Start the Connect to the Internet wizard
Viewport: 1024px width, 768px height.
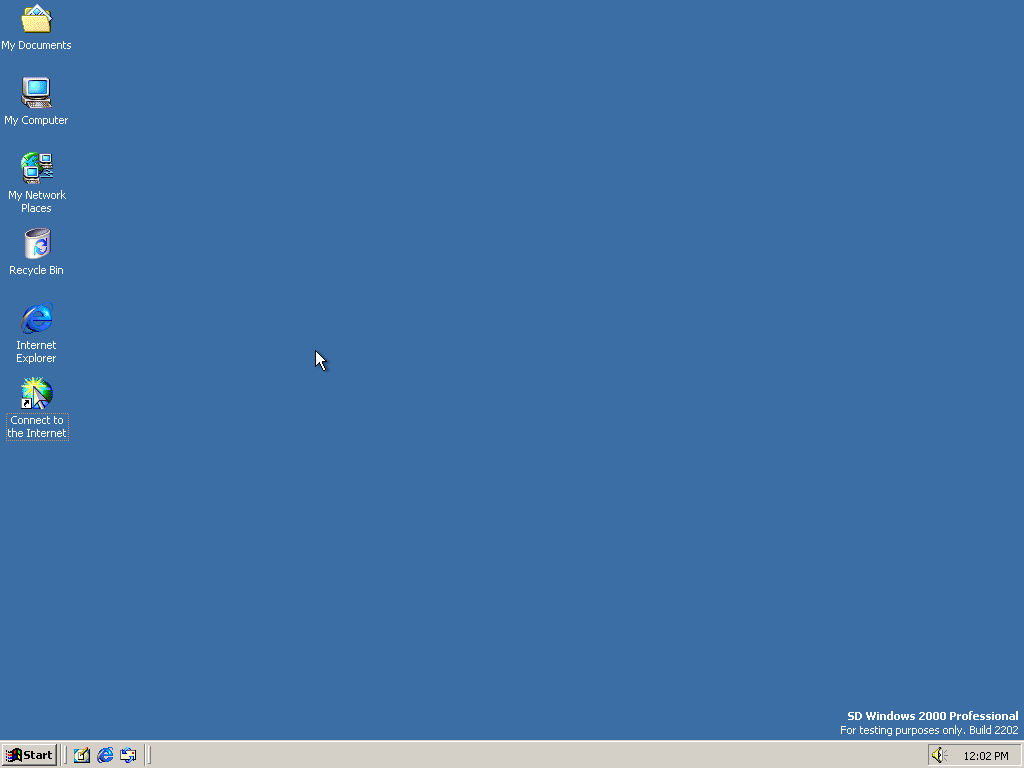click(36, 392)
